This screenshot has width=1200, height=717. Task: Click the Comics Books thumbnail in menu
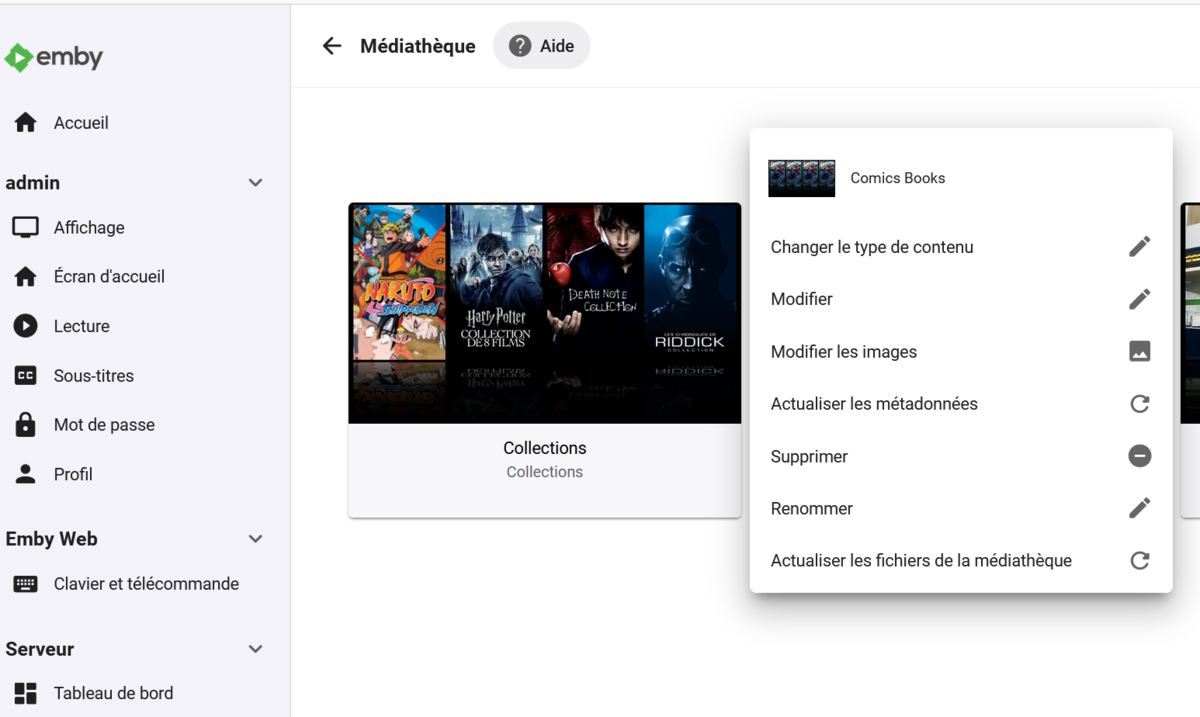(802, 178)
